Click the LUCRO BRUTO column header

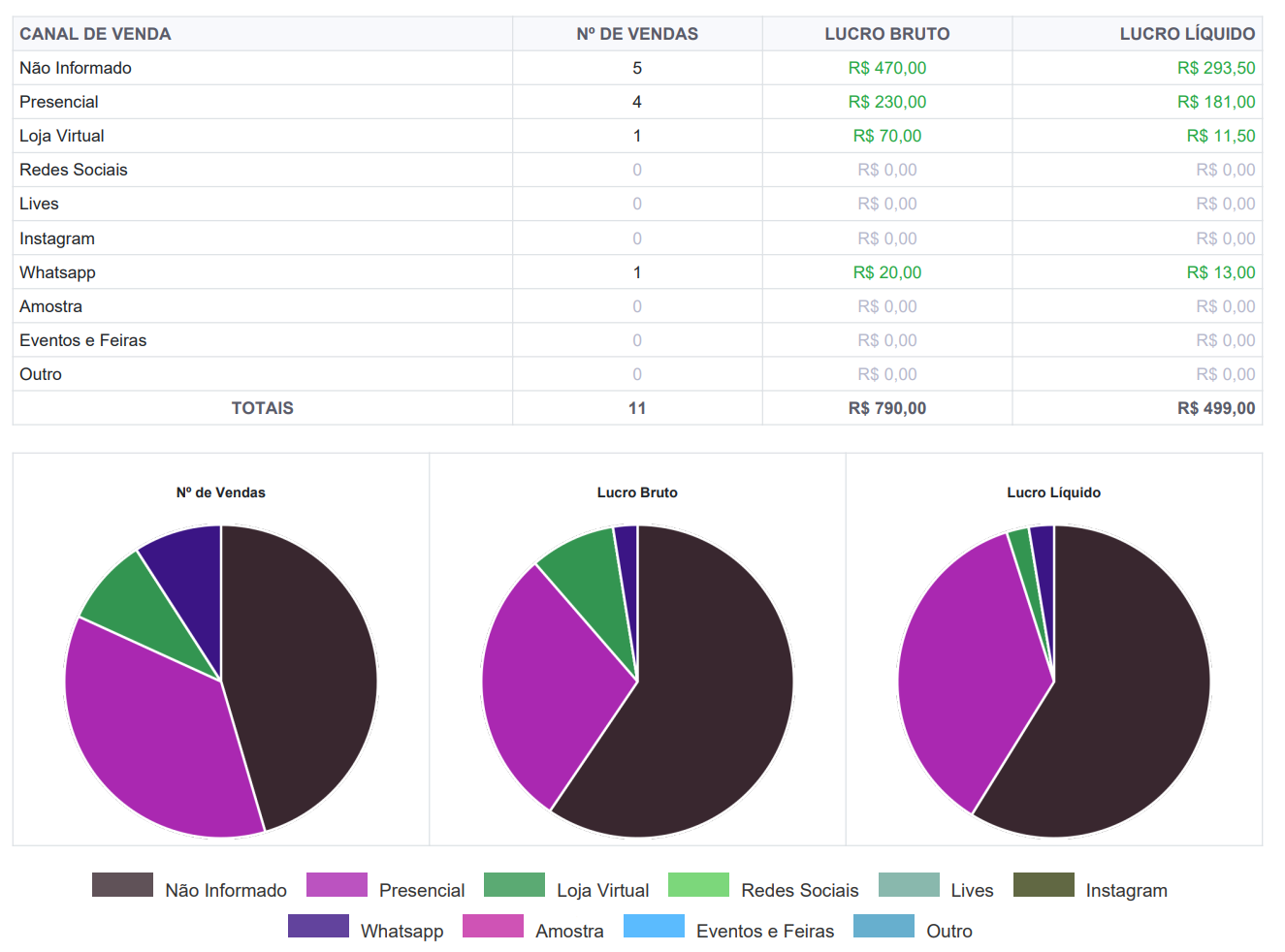[x=886, y=34]
